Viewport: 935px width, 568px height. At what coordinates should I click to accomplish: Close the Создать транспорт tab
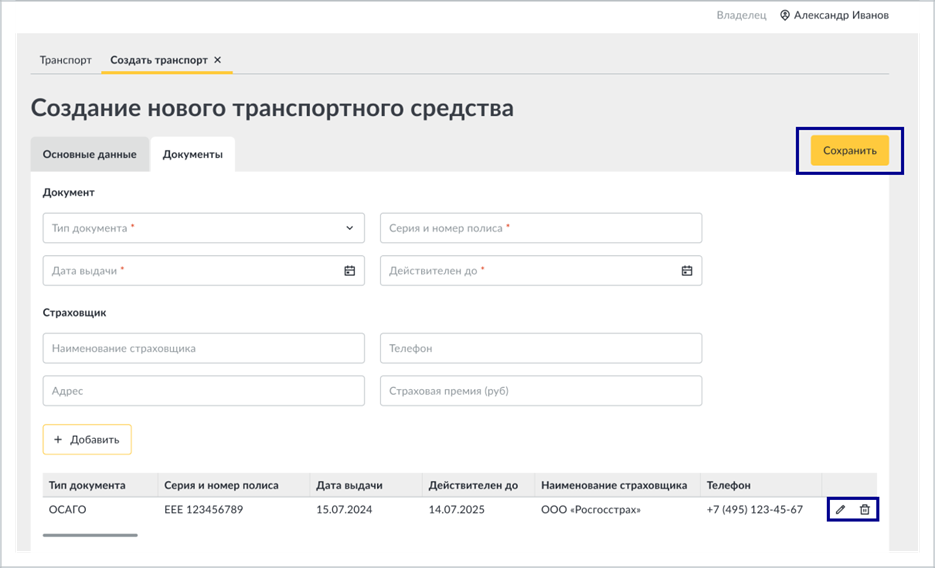218,60
